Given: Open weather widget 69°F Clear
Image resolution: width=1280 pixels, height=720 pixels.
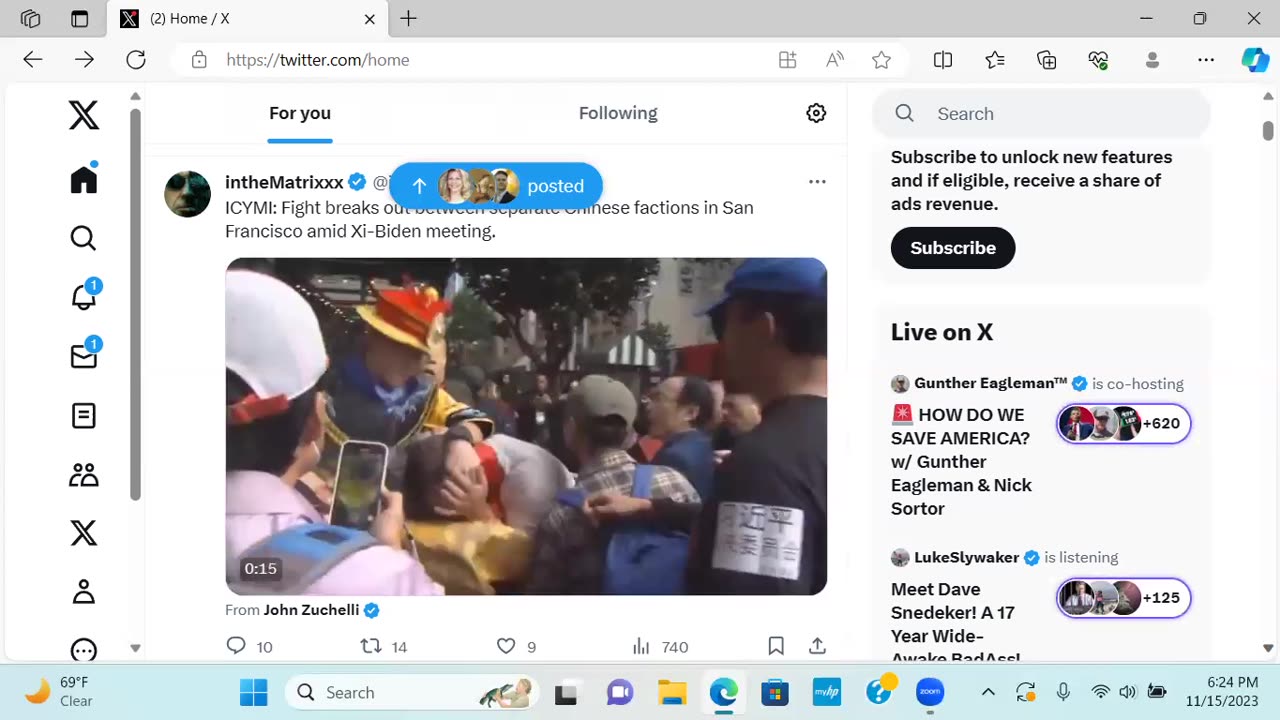Looking at the screenshot, I should coord(60,692).
